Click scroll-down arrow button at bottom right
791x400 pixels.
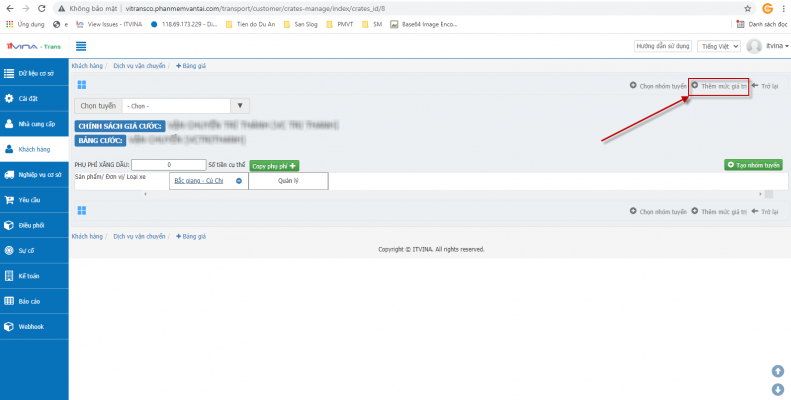click(776, 388)
